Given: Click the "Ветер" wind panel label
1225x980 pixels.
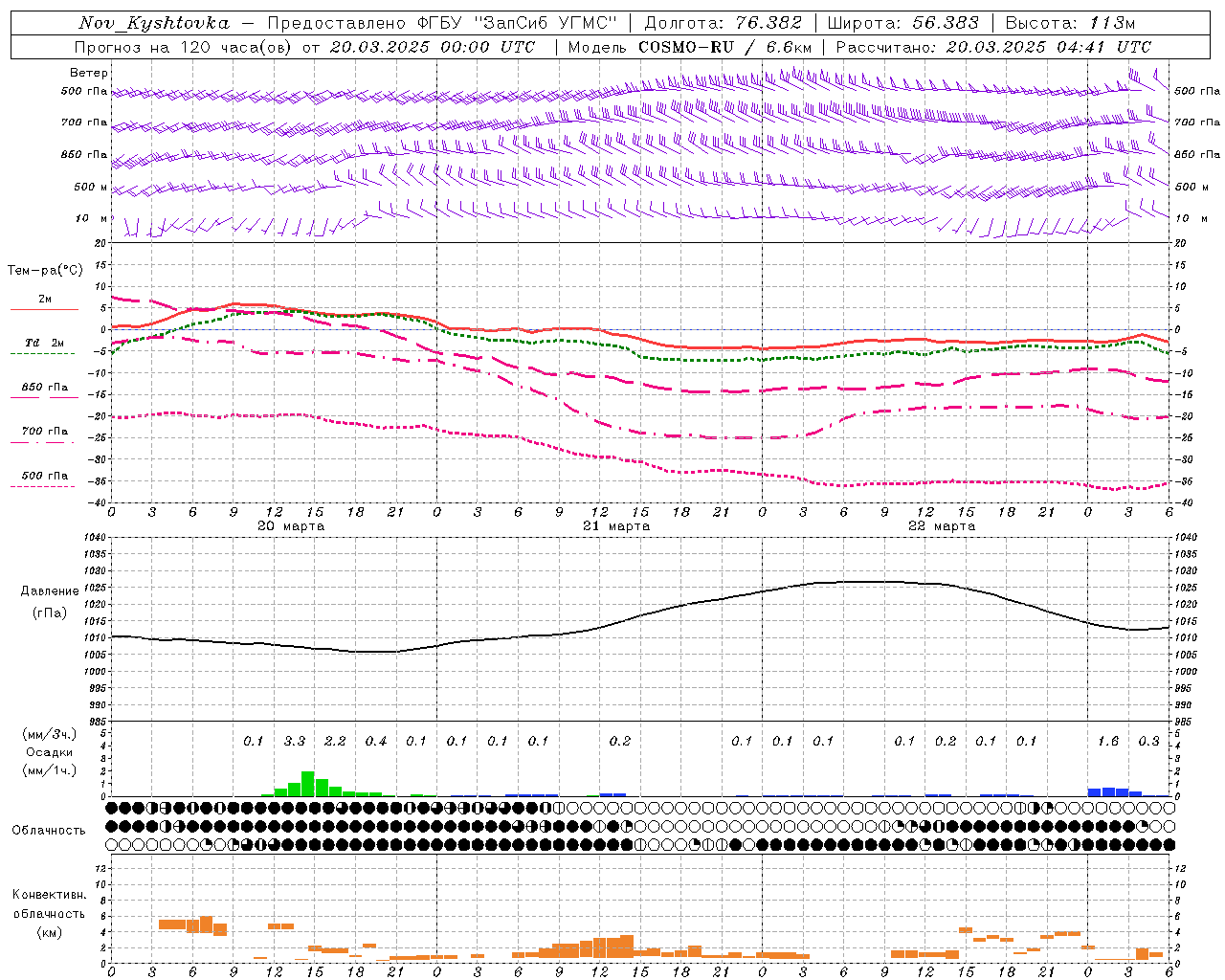Looking at the screenshot, I should point(89,73).
